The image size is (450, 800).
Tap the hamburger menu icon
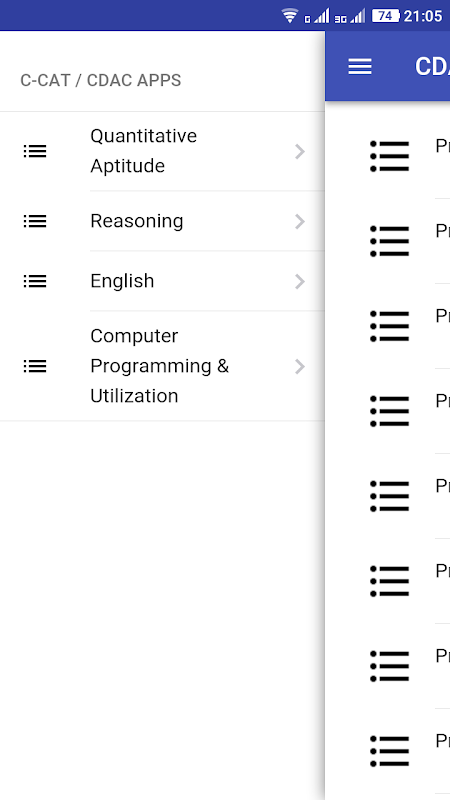(360, 66)
